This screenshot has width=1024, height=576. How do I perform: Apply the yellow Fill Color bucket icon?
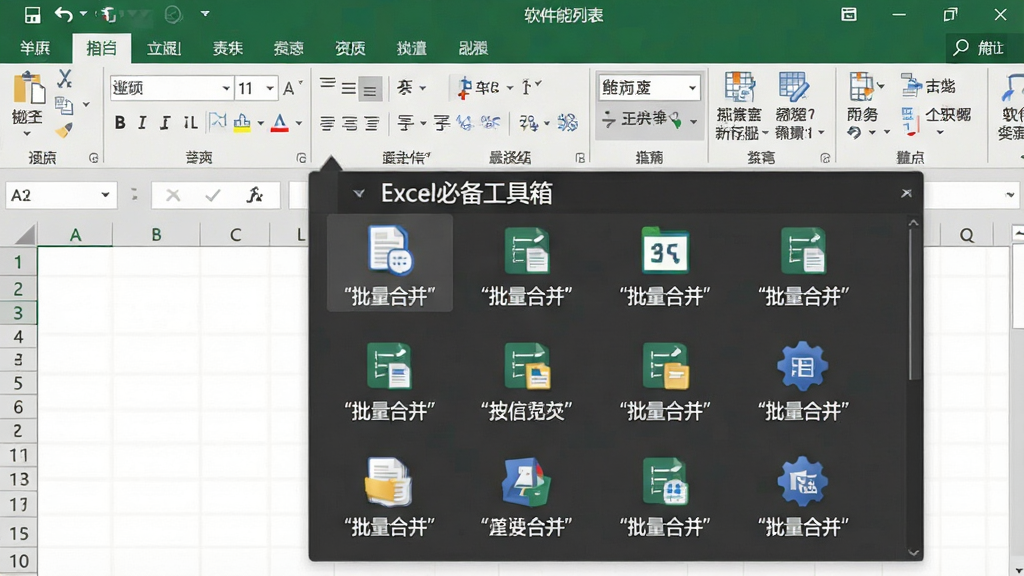[x=242, y=123]
